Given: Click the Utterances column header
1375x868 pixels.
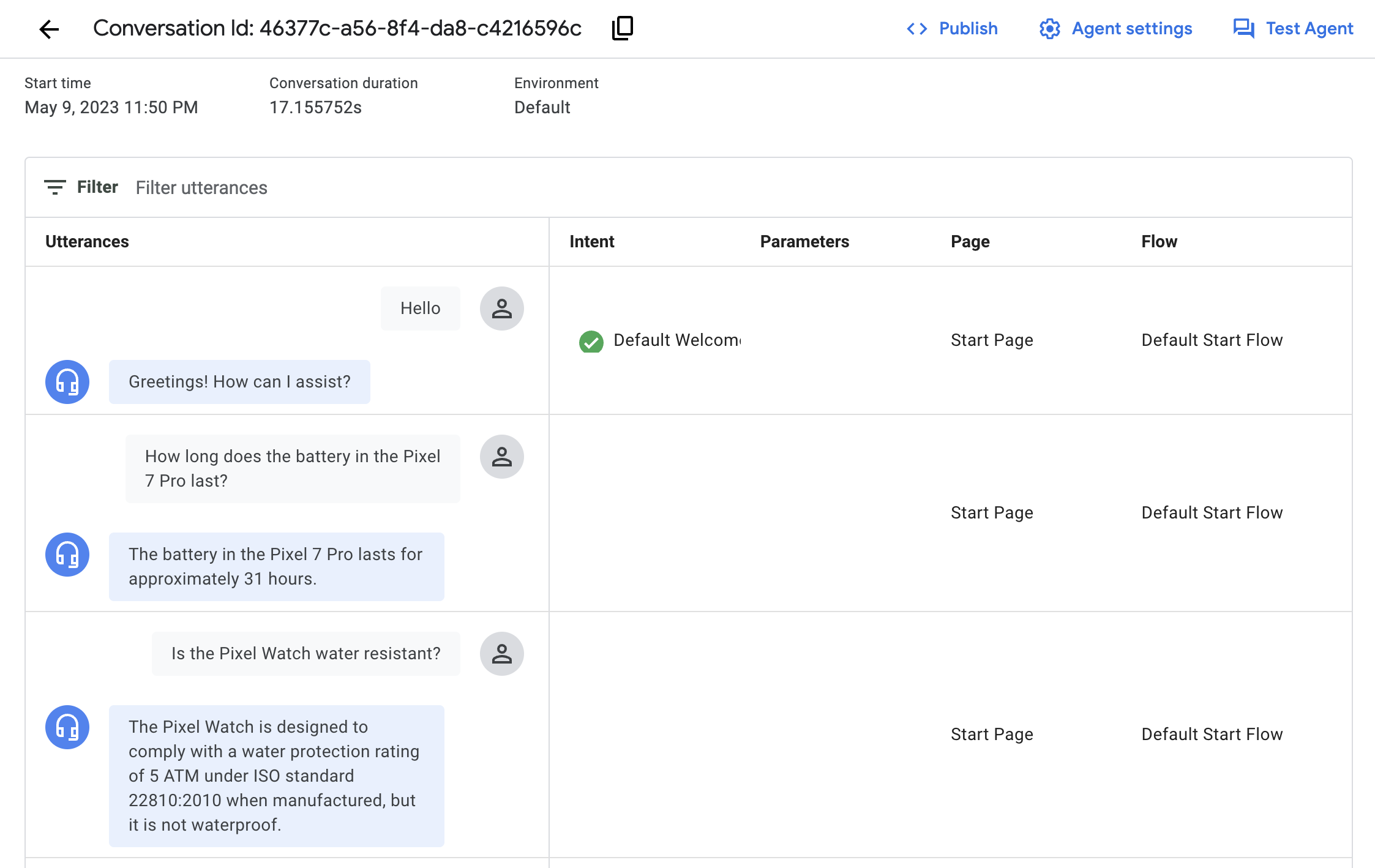Looking at the screenshot, I should (x=87, y=241).
